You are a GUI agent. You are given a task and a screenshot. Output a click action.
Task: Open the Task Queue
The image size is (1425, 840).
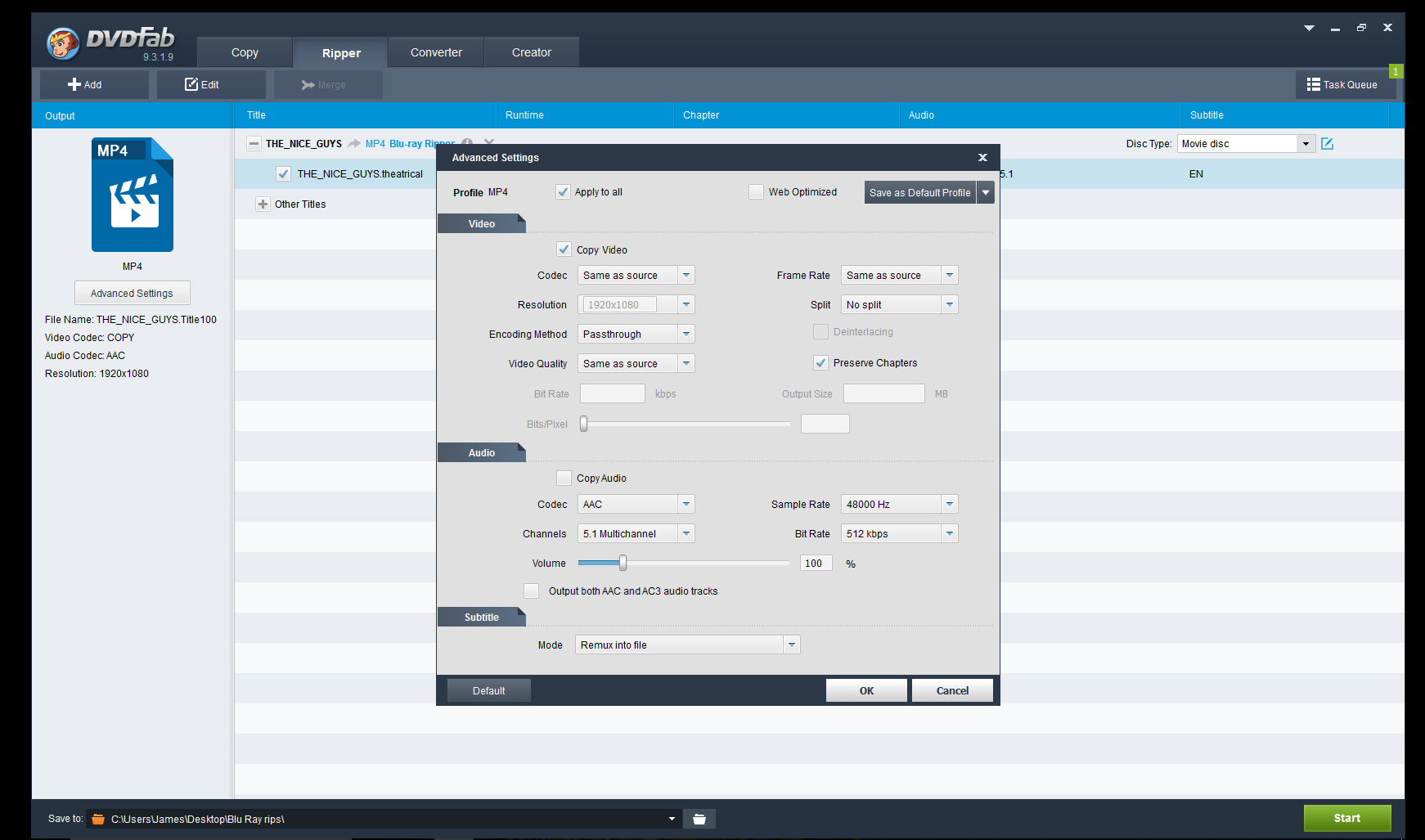point(1346,85)
